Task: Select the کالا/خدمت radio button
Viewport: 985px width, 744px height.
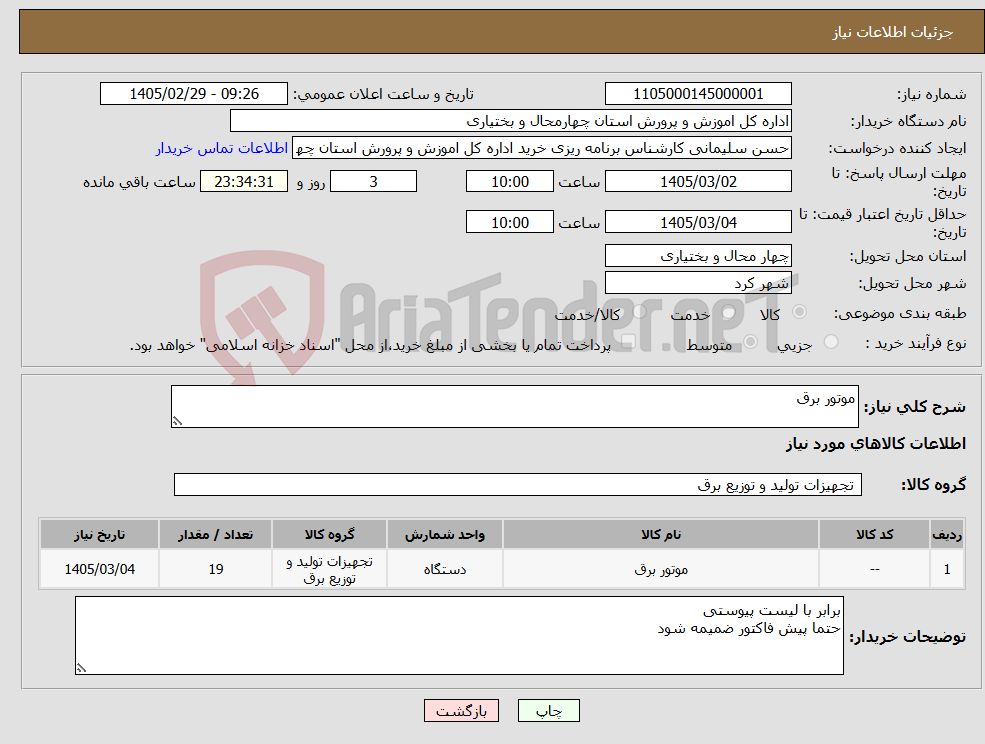Action: 639,312
